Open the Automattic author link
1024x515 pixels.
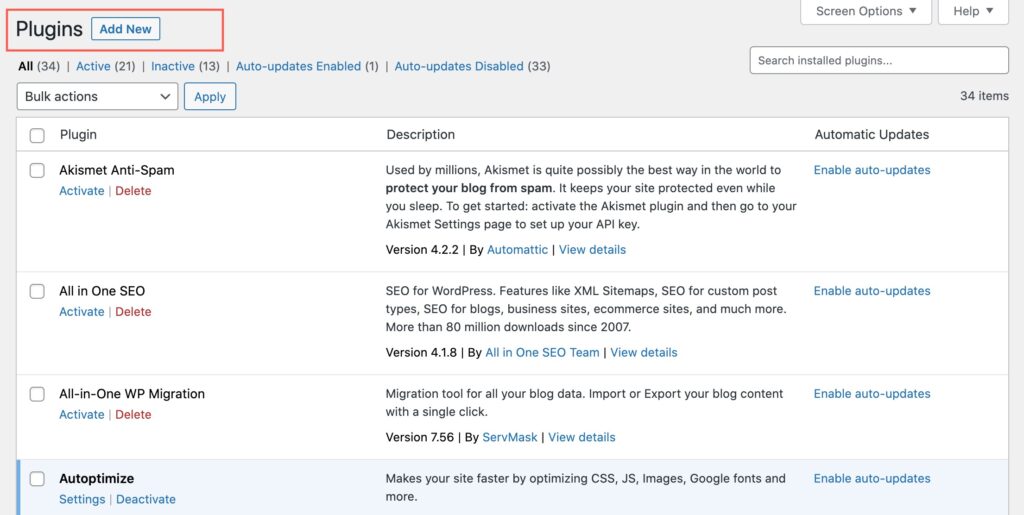(x=517, y=249)
